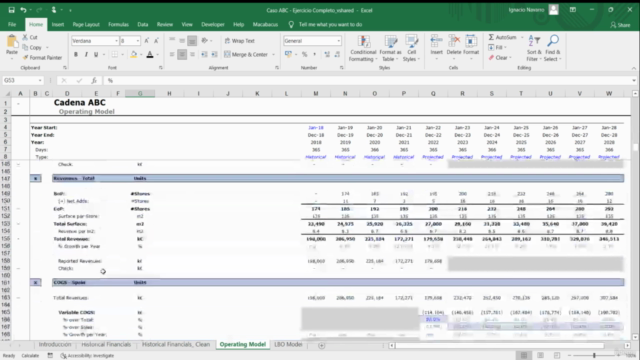Toggle Italic formatting
The width and height of the screenshot is (640, 360).
pyautogui.click(x=86, y=54)
